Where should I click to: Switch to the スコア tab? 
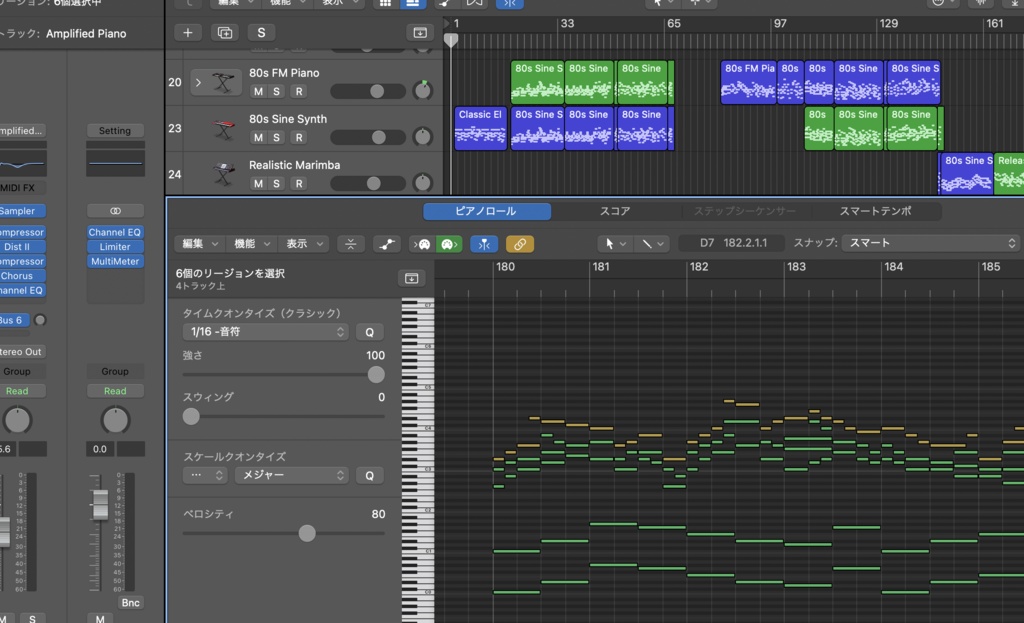[x=615, y=212]
